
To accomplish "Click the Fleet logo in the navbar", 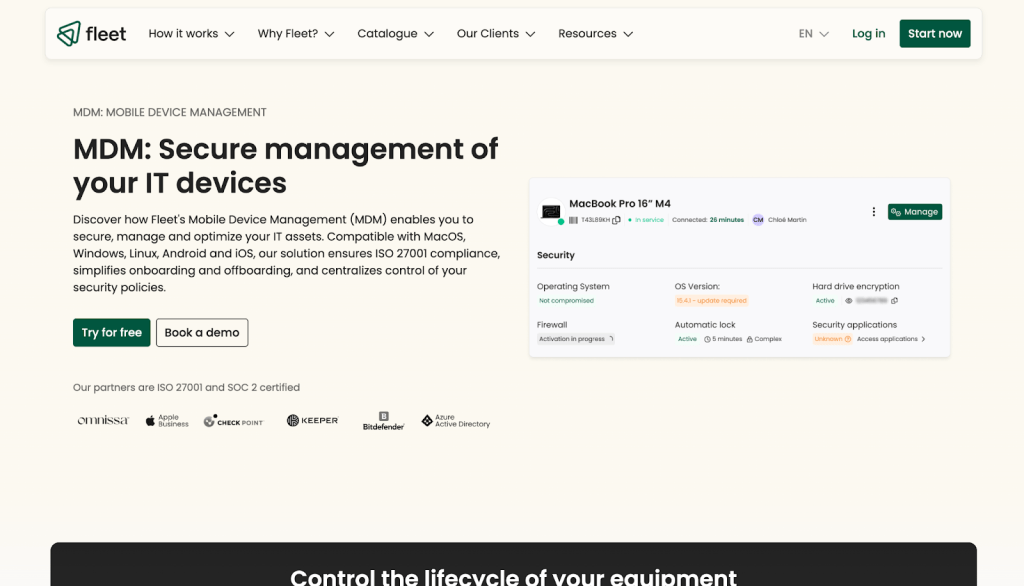I will point(92,34).
